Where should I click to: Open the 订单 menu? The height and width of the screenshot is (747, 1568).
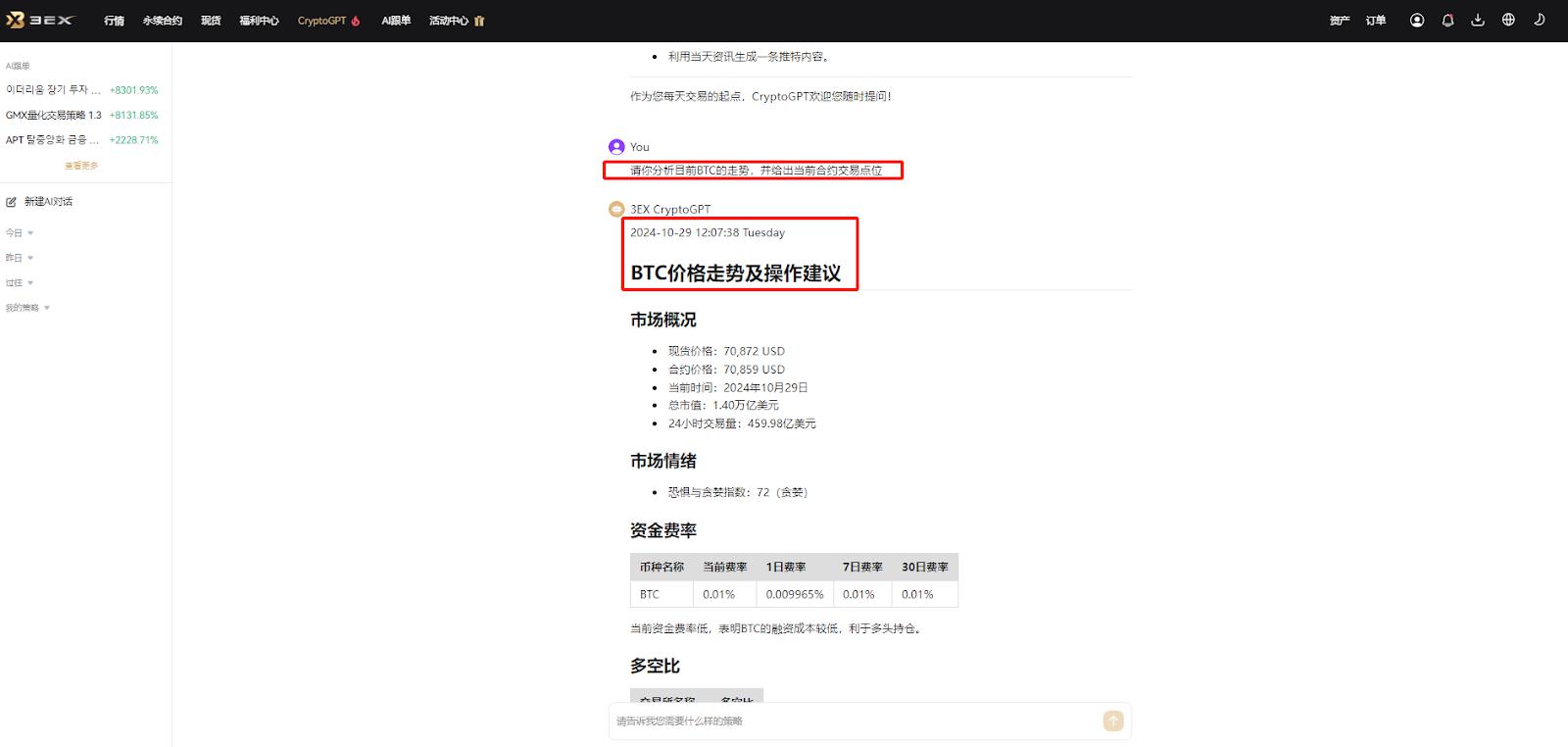[1376, 21]
